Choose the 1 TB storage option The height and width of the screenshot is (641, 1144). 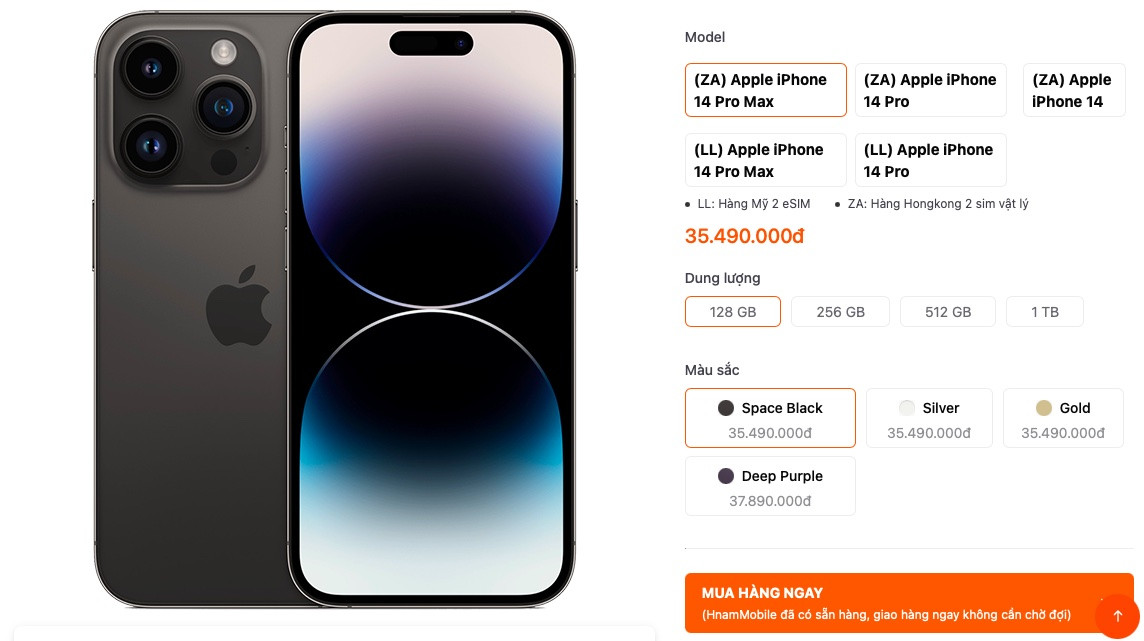tap(1044, 311)
